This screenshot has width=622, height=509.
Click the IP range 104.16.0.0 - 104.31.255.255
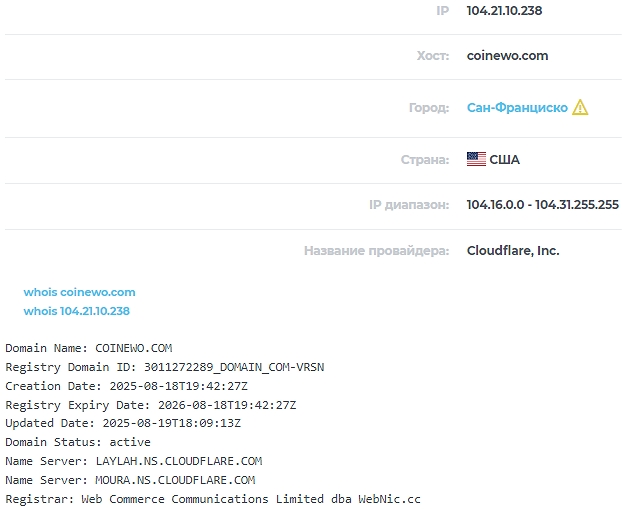point(542,205)
